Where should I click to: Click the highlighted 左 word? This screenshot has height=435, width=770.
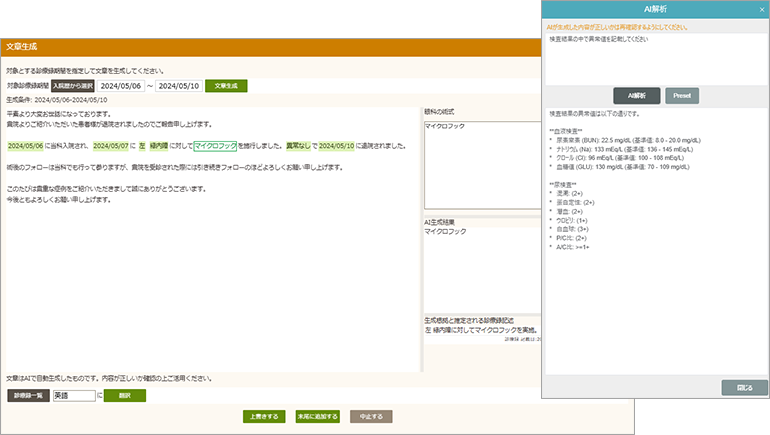point(142,146)
